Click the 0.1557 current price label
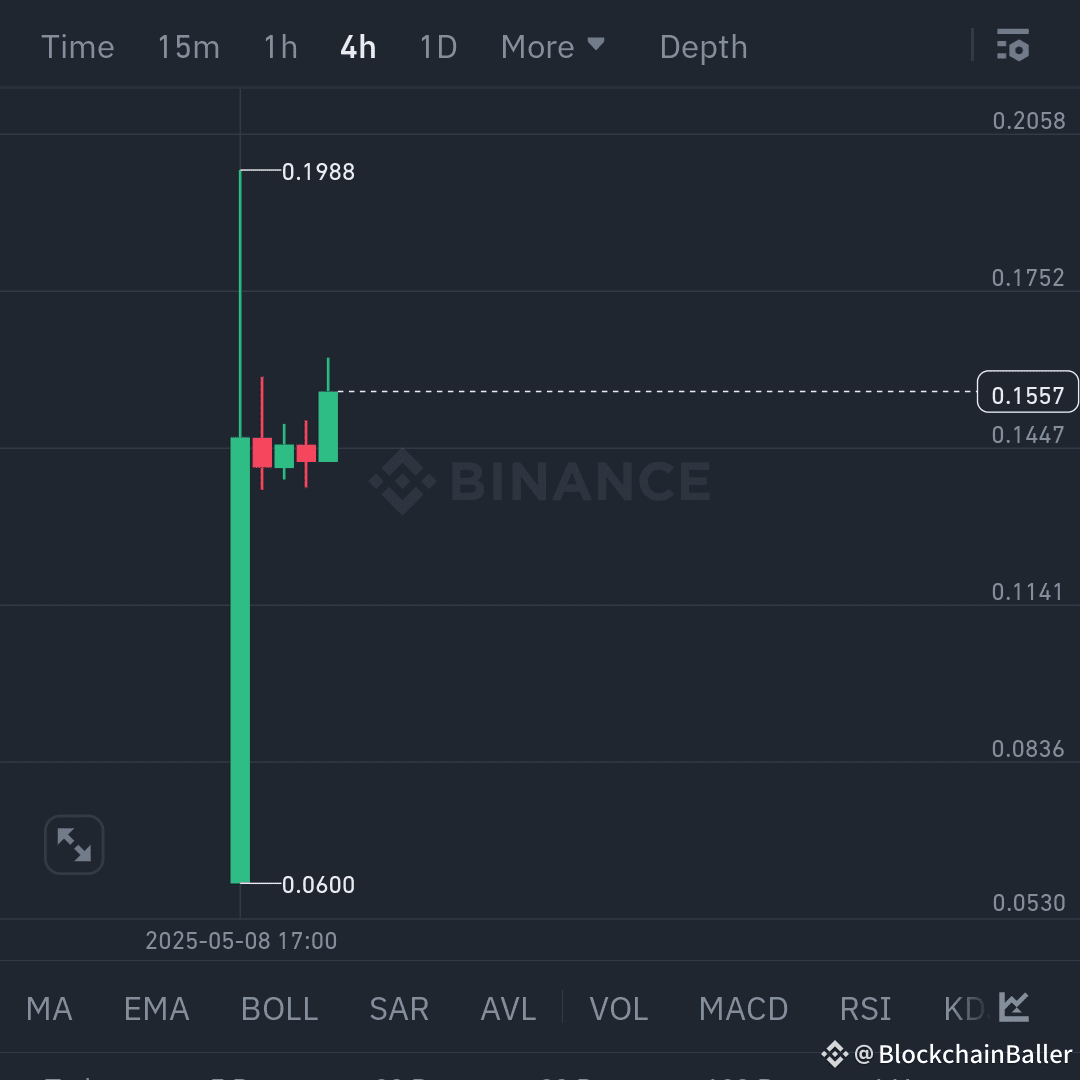This screenshot has width=1080, height=1080. coord(1027,393)
